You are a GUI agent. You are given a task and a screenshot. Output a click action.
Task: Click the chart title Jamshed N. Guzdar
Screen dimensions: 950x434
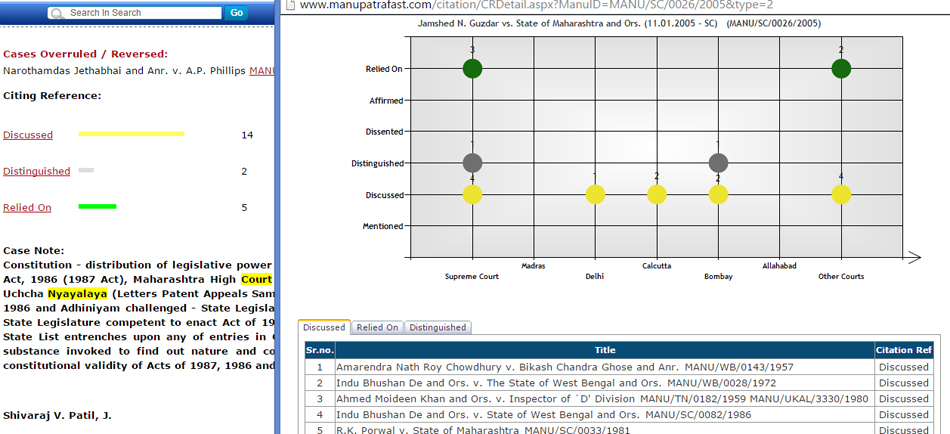click(x=619, y=24)
